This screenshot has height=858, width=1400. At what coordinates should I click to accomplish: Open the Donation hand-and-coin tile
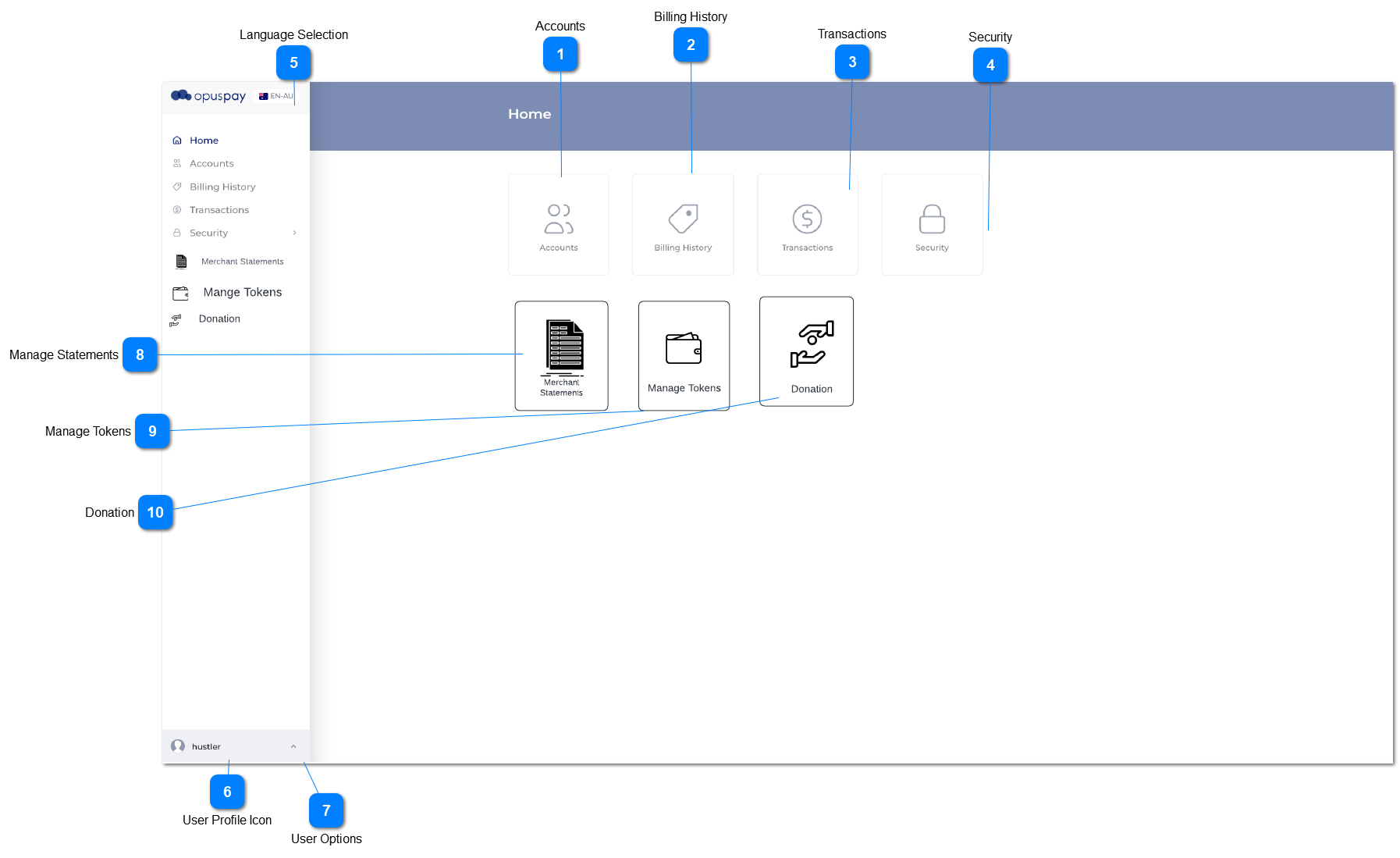coord(806,351)
